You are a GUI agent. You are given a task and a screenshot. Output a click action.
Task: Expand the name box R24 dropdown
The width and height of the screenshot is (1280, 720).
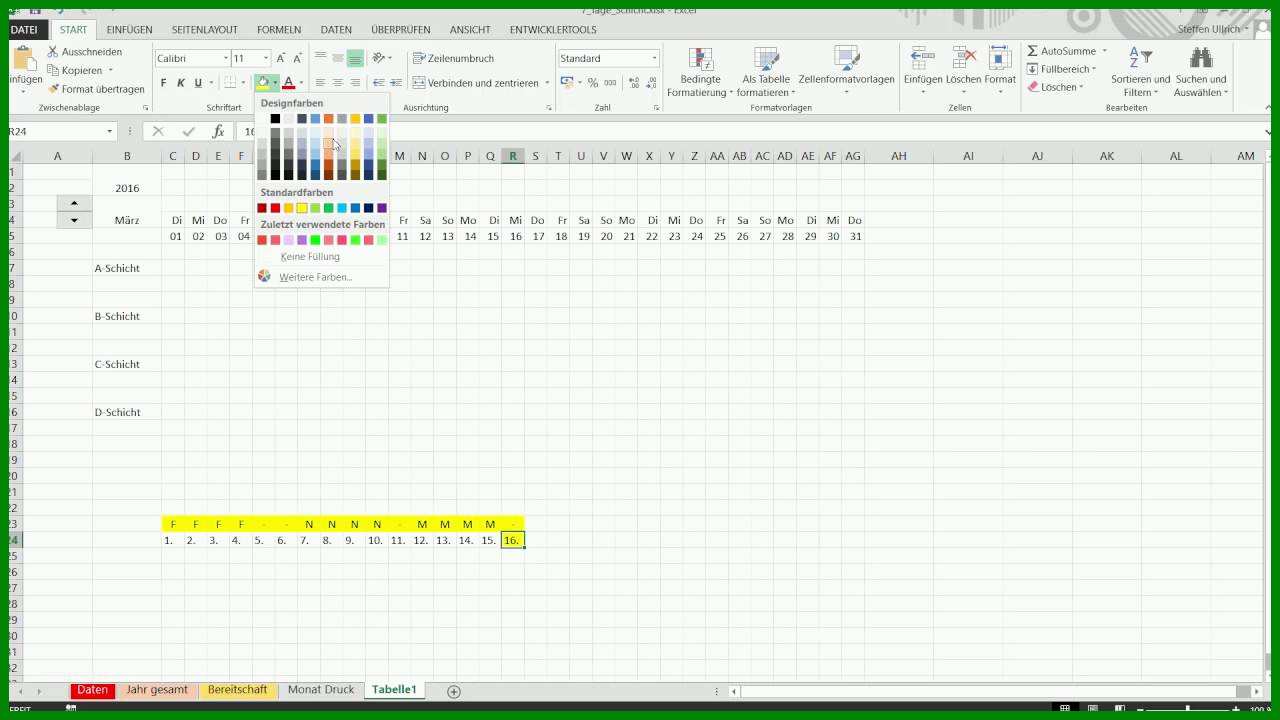point(110,131)
